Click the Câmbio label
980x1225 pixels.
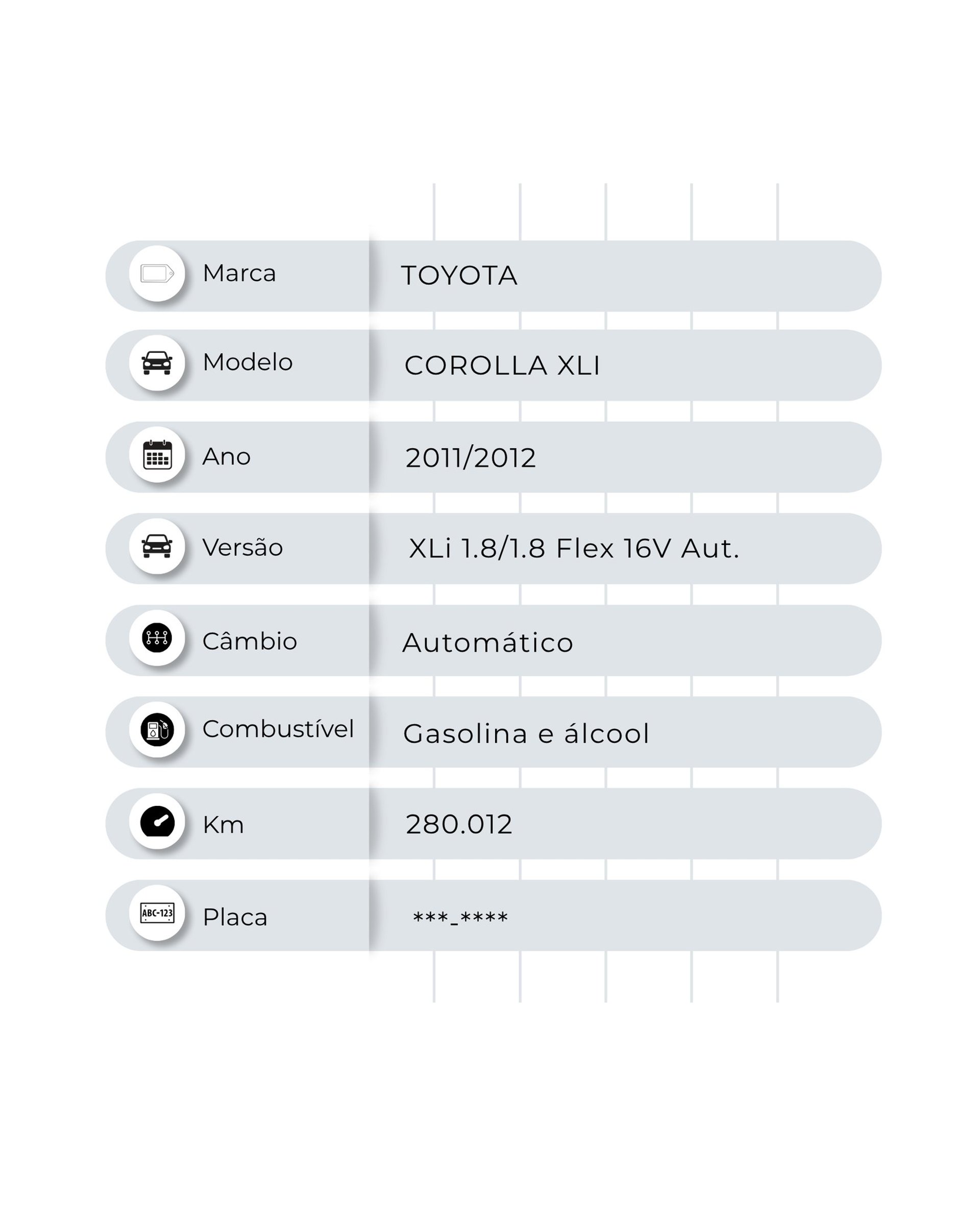pyautogui.click(x=250, y=642)
